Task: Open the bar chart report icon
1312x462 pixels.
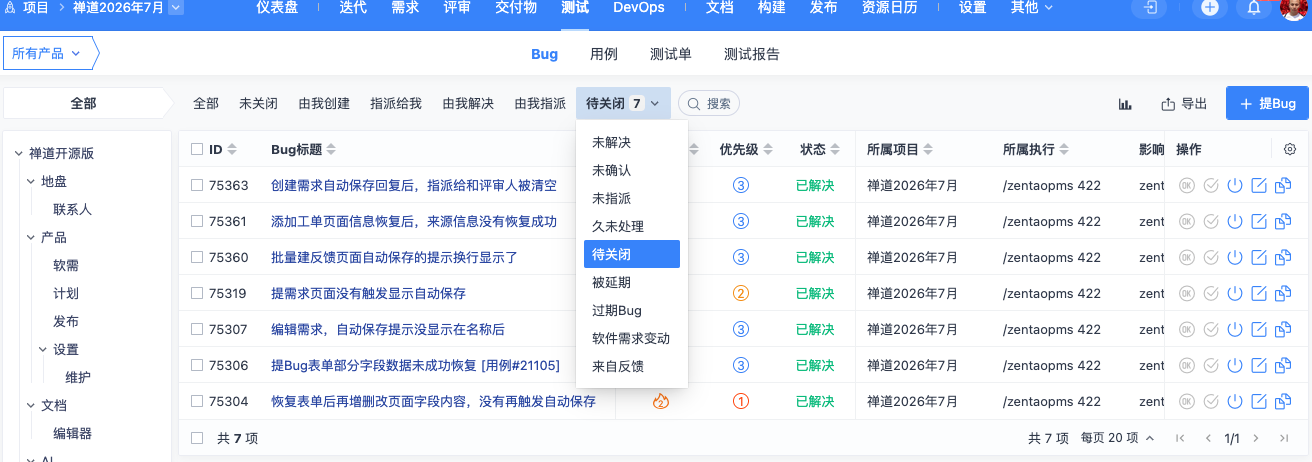Action: pos(1125,104)
